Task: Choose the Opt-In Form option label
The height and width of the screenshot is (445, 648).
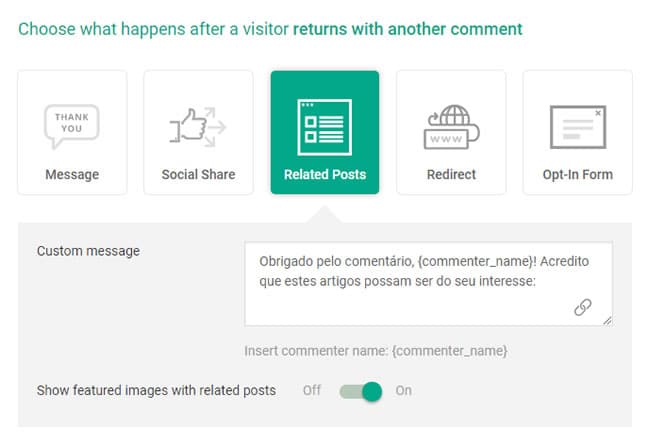Action: pos(578,174)
